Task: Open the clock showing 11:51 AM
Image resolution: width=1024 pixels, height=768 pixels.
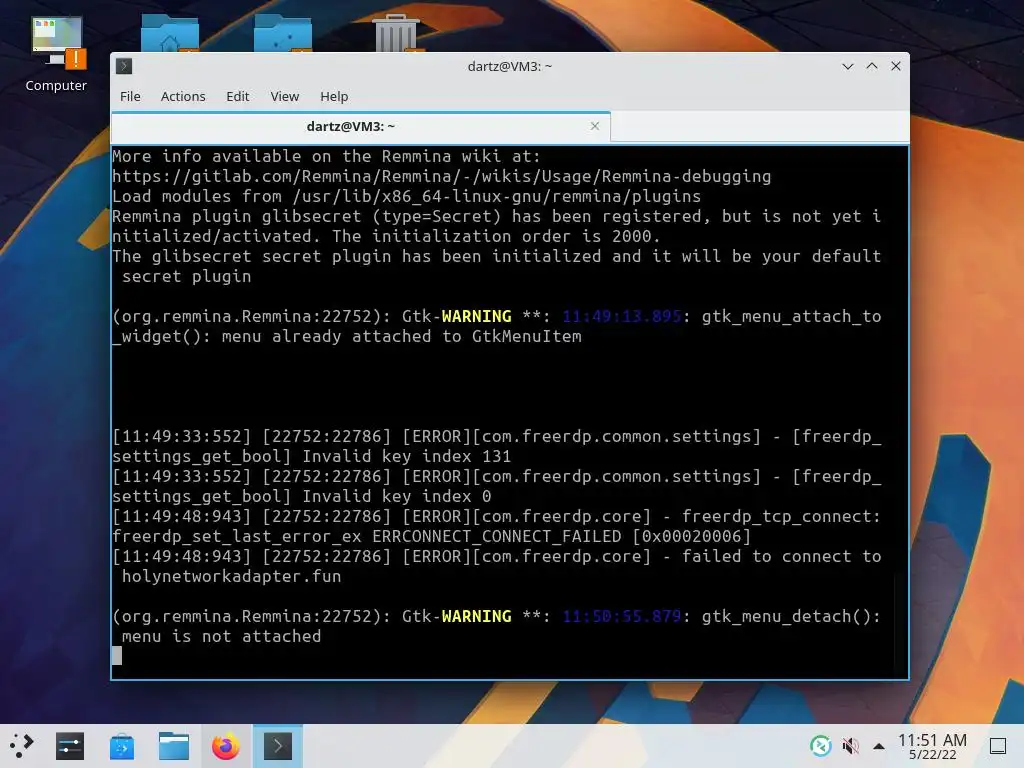Action: [x=932, y=746]
